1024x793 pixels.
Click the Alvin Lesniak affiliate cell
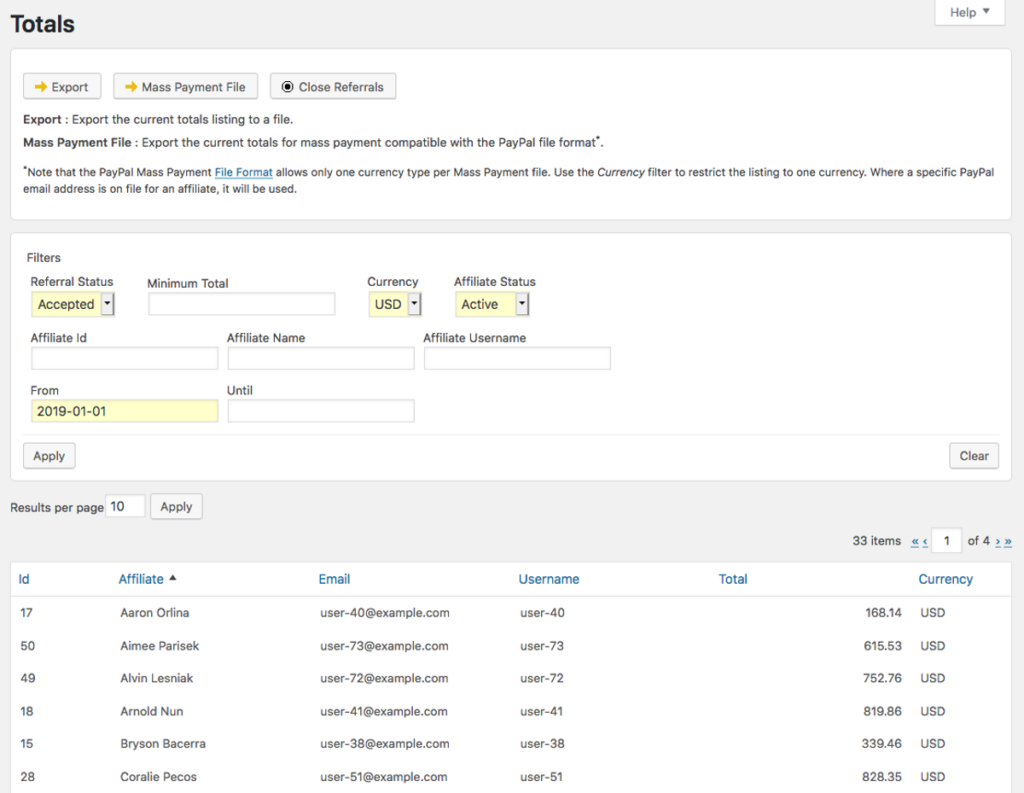(157, 678)
